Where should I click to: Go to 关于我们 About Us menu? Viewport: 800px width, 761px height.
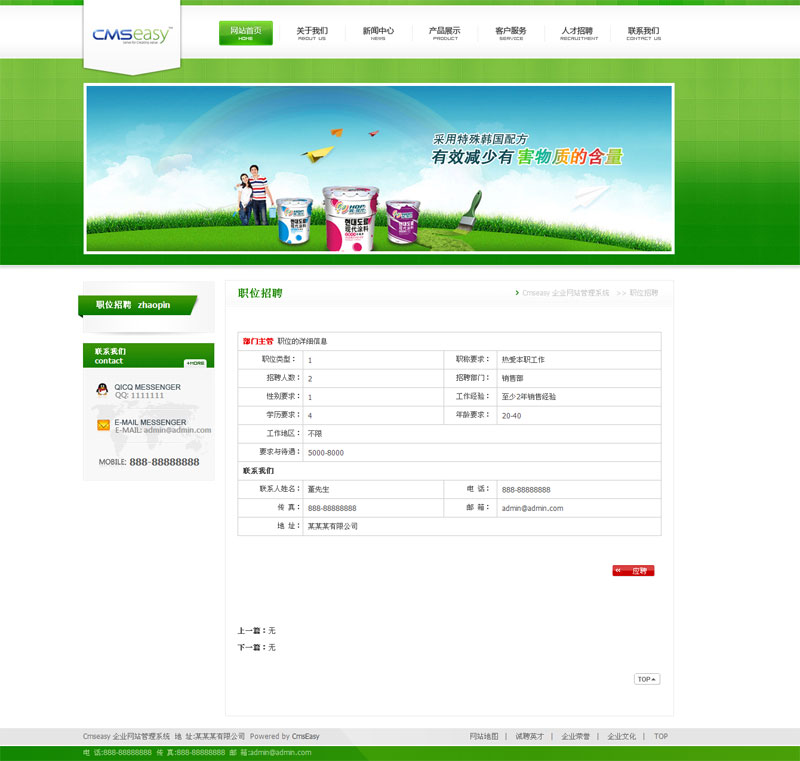coord(312,33)
